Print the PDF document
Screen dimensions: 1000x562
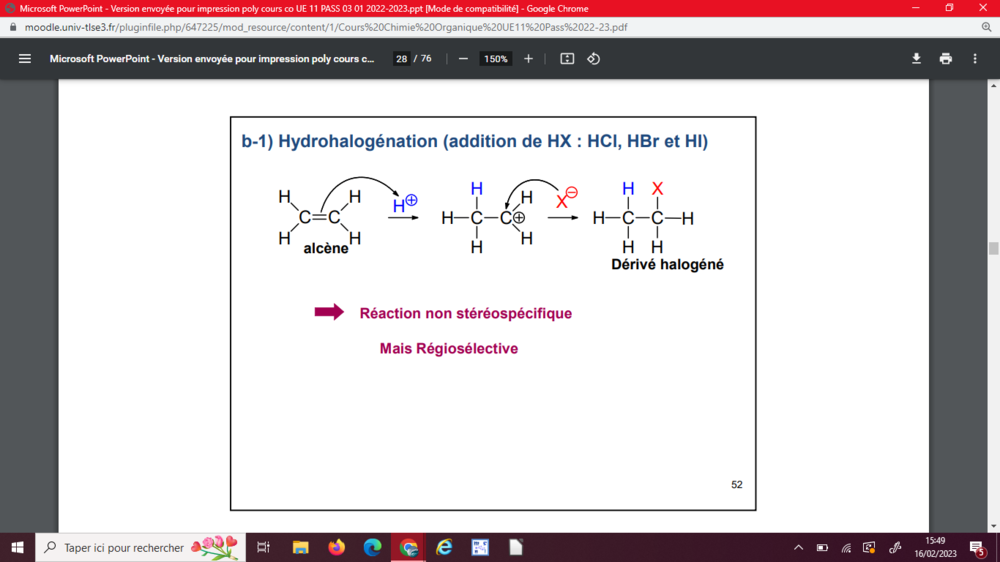[x=945, y=59]
